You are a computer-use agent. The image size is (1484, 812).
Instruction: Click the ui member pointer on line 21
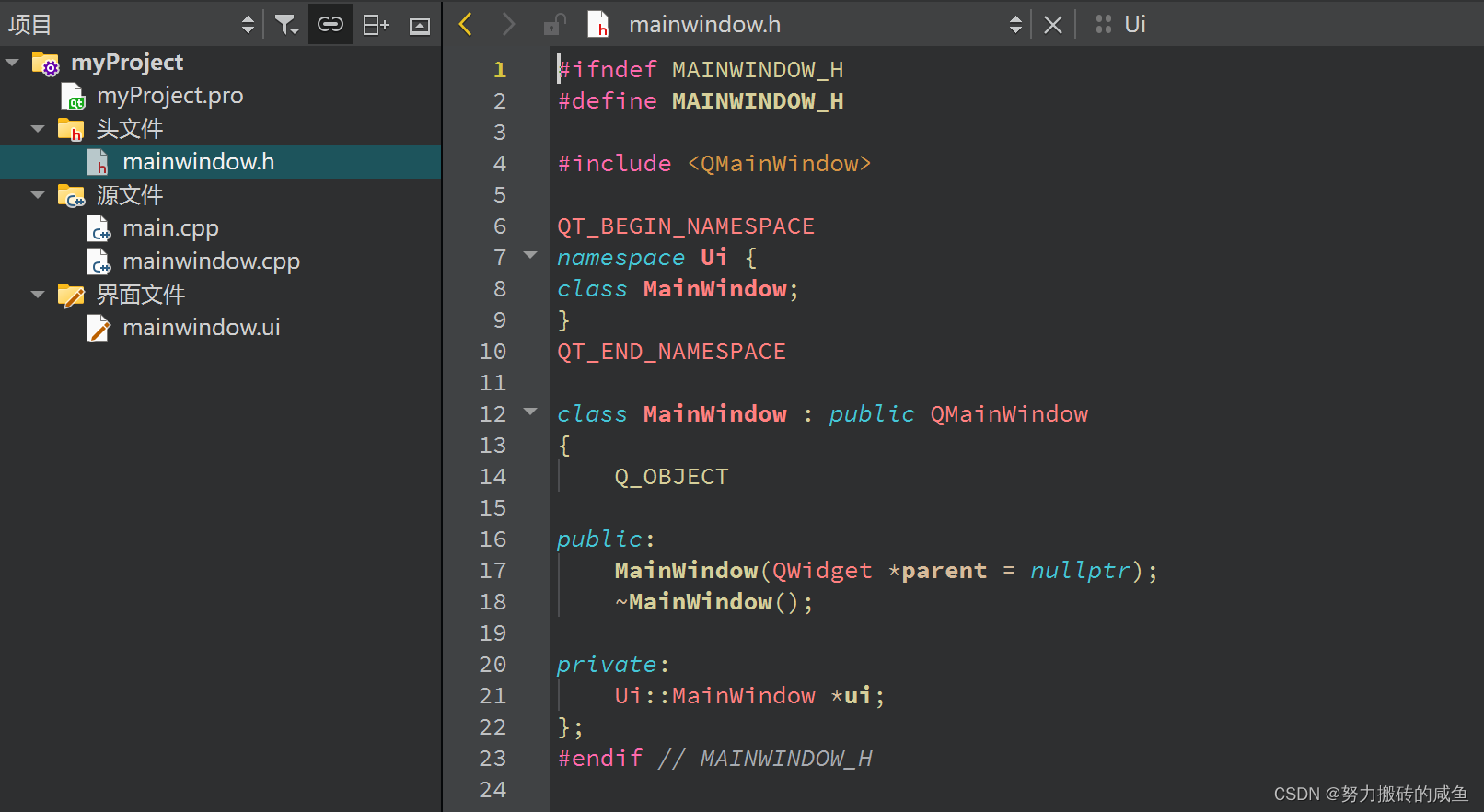857,696
